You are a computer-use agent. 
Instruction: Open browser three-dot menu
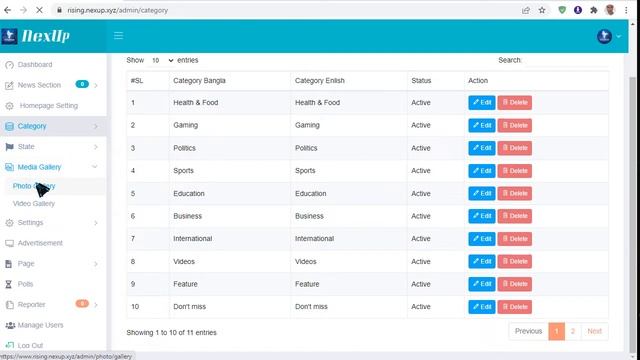tap(626, 10)
